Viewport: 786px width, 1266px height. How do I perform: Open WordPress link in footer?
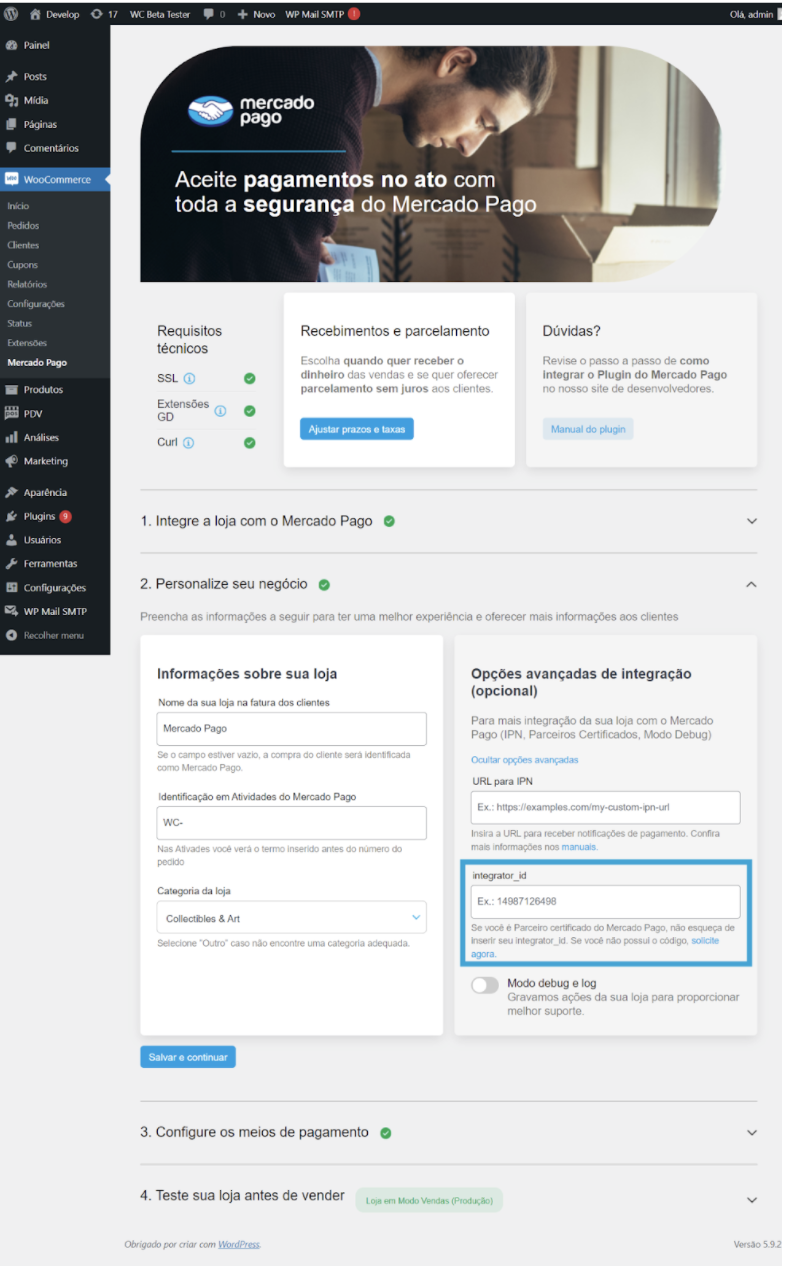point(239,1244)
